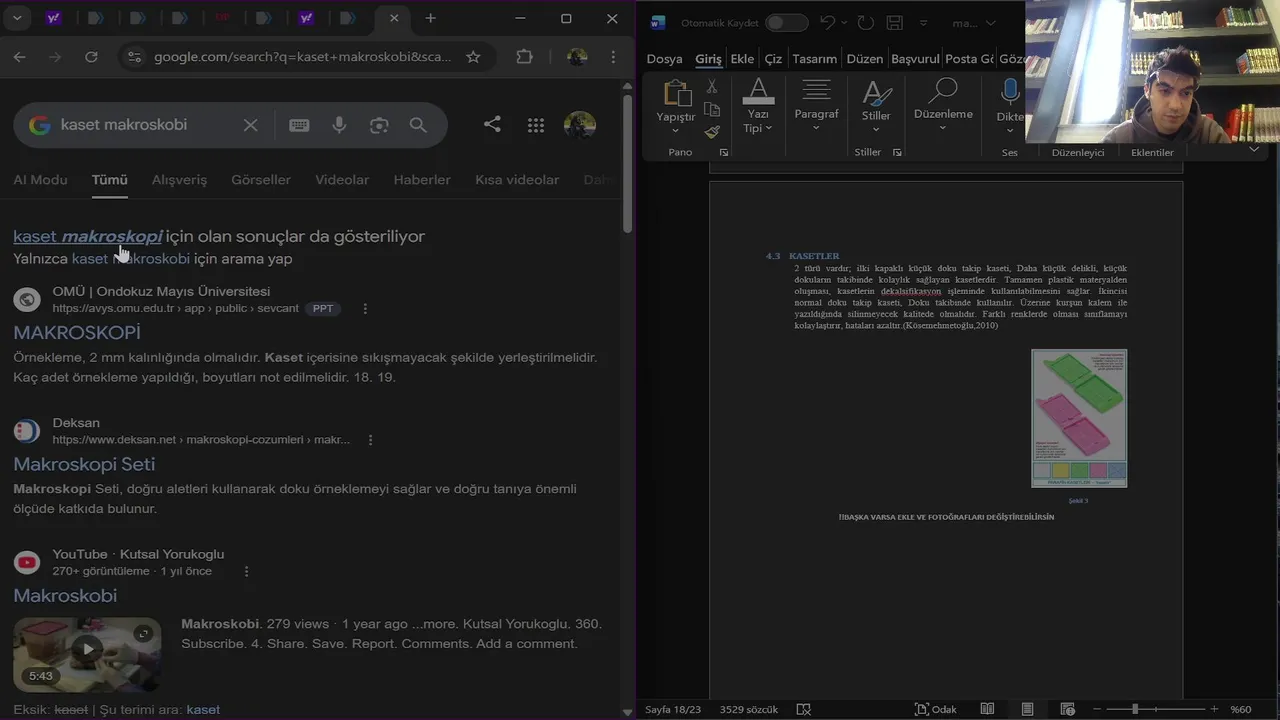Zoom in with the plus in Word
The width and height of the screenshot is (1280, 720).
click(1215, 709)
